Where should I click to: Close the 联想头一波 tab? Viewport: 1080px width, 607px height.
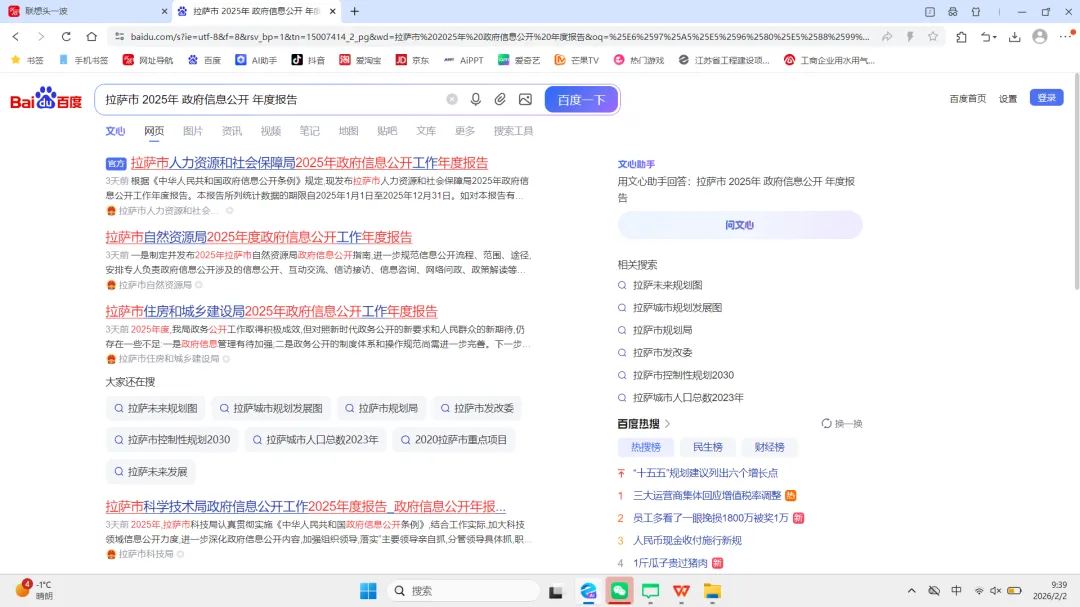[x=164, y=11]
